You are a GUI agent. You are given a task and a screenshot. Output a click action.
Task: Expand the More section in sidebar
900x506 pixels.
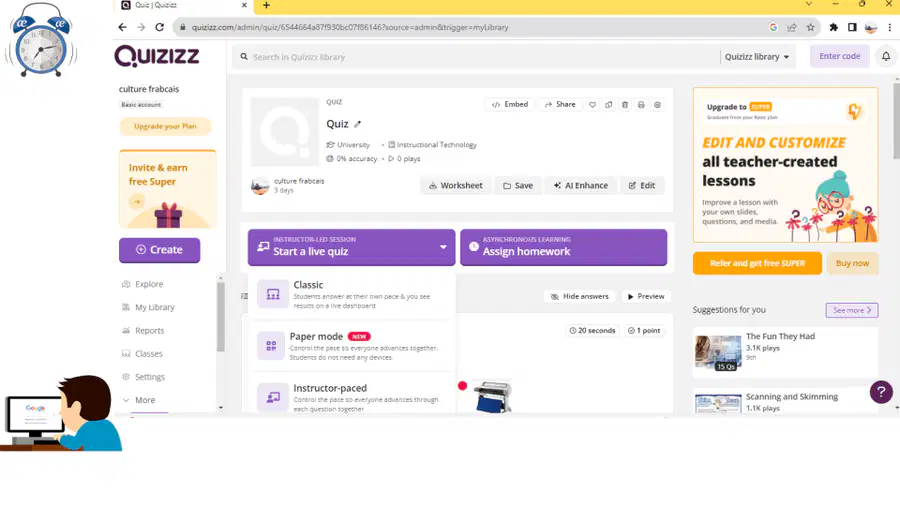[139, 400]
